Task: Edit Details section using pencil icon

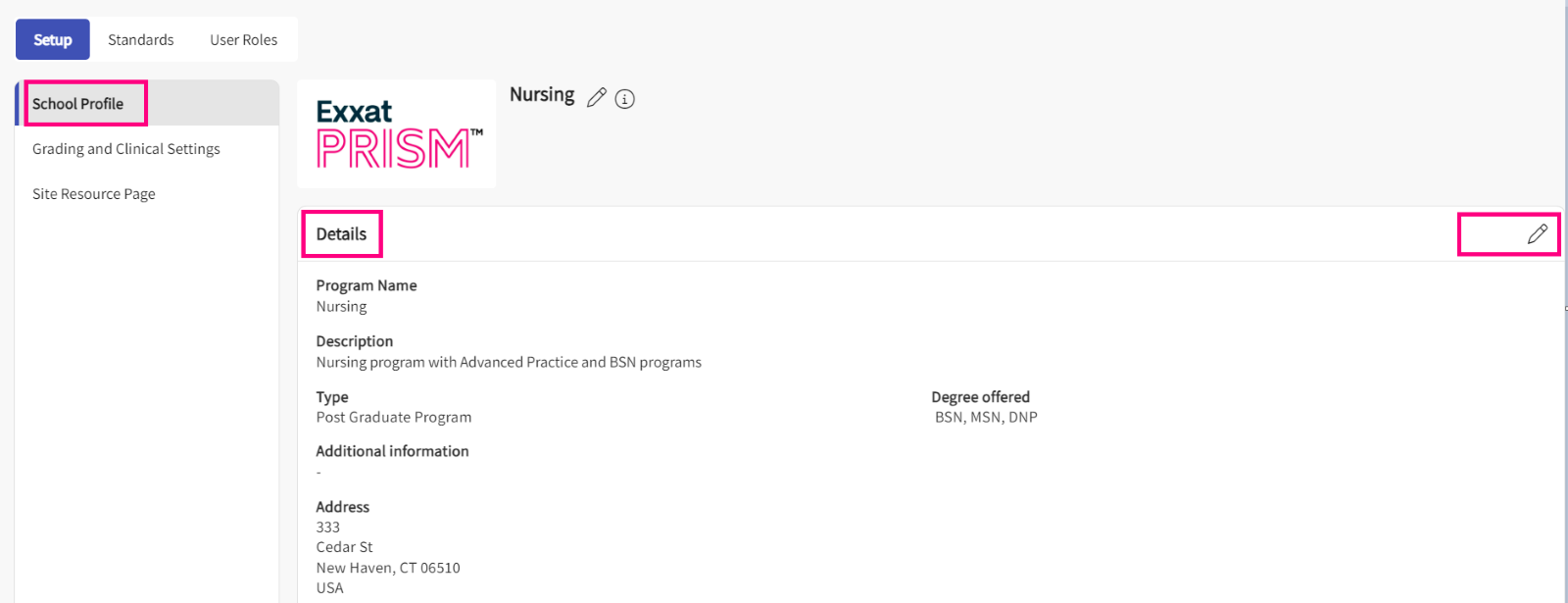Action: click(1537, 233)
